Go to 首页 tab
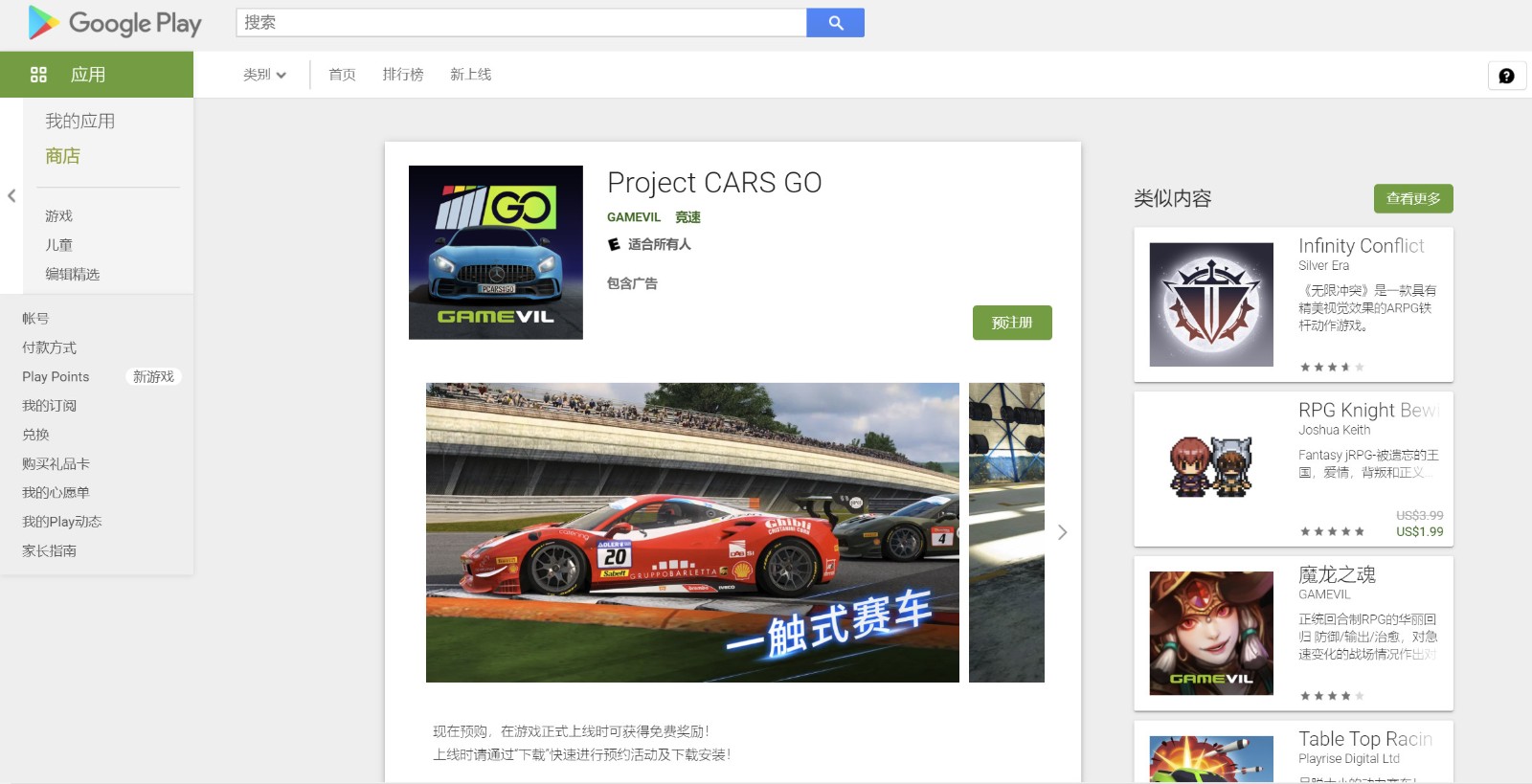This screenshot has width=1532, height=784. pyautogui.click(x=342, y=75)
